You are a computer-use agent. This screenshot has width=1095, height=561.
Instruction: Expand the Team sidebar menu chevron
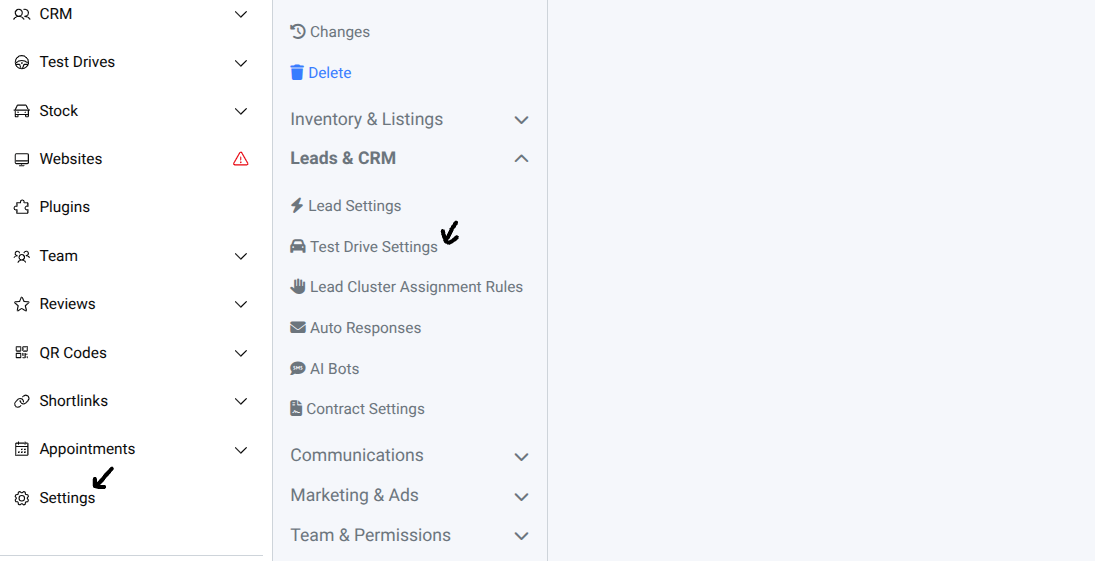click(x=240, y=256)
